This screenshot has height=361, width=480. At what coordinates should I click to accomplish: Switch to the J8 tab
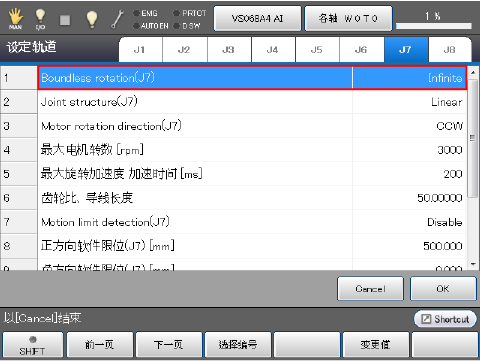coord(450,50)
